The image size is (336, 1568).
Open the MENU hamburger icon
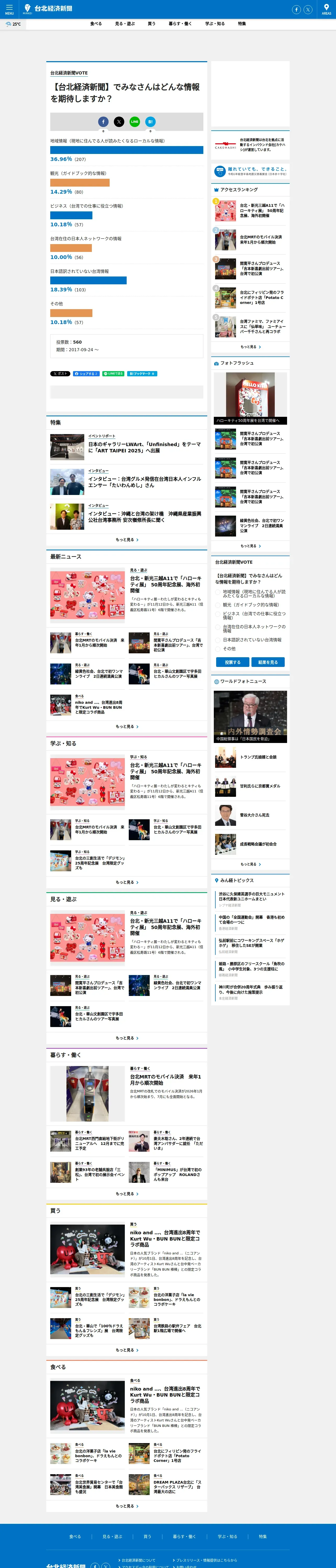click(x=9, y=9)
